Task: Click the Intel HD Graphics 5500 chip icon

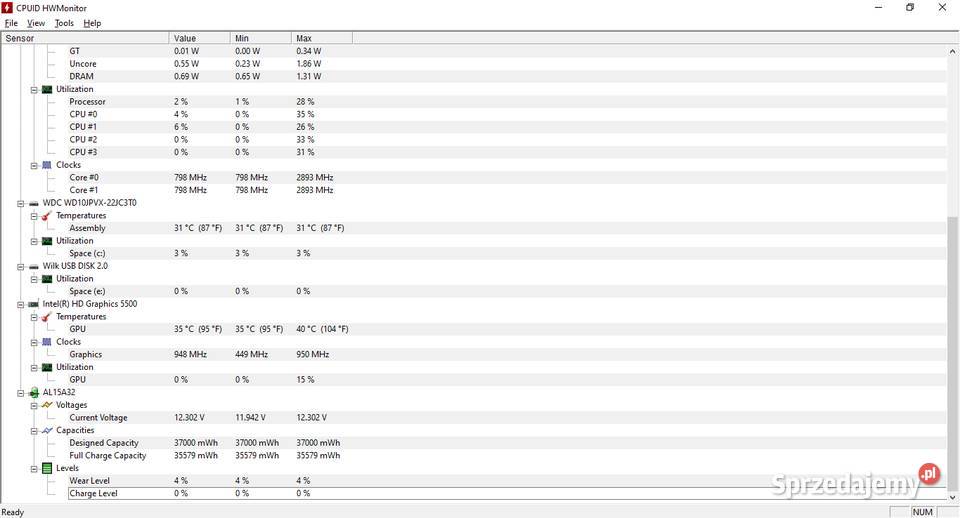Action: point(34,304)
